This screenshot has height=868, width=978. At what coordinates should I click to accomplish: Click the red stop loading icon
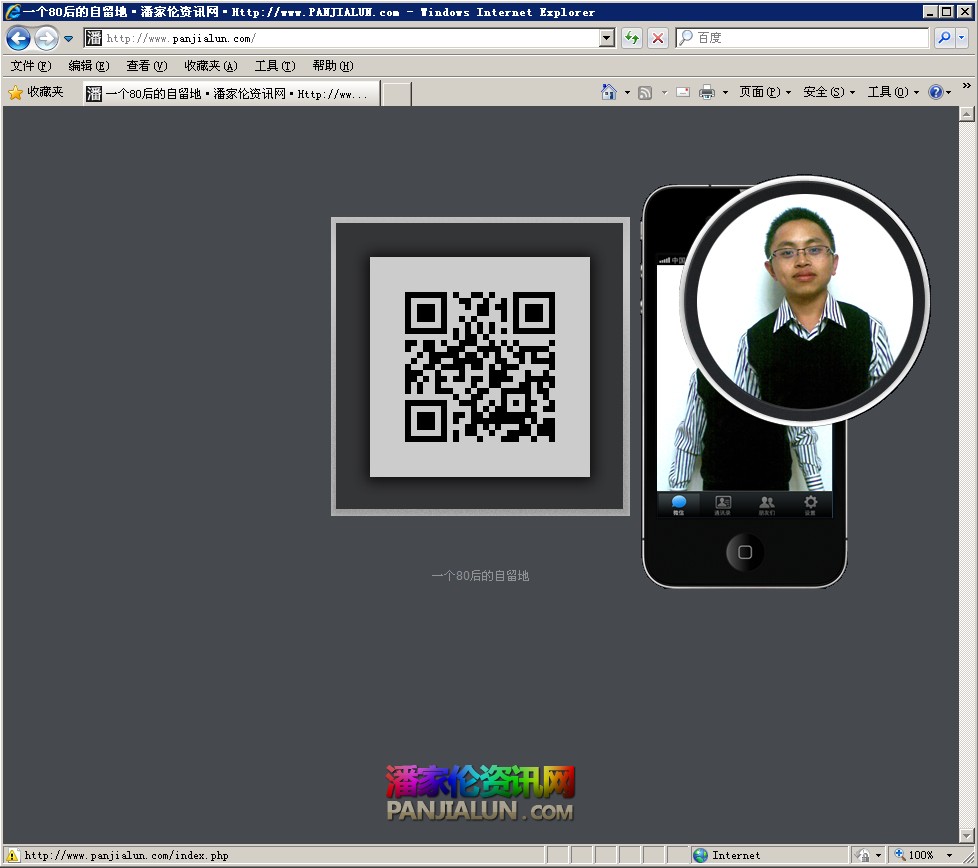click(657, 37)
